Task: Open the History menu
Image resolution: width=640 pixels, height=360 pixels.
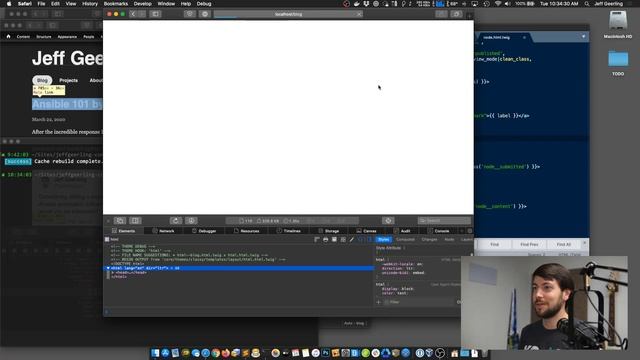Action: [90, 4]
